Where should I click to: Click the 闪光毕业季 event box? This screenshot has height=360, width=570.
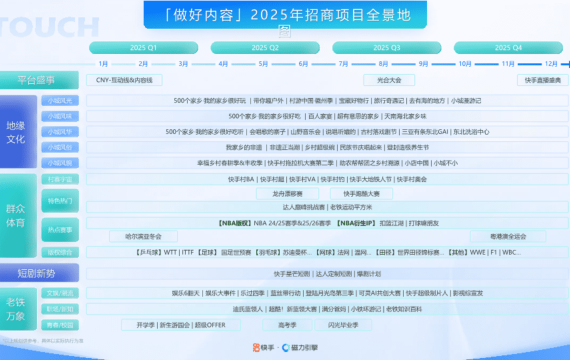343,325
